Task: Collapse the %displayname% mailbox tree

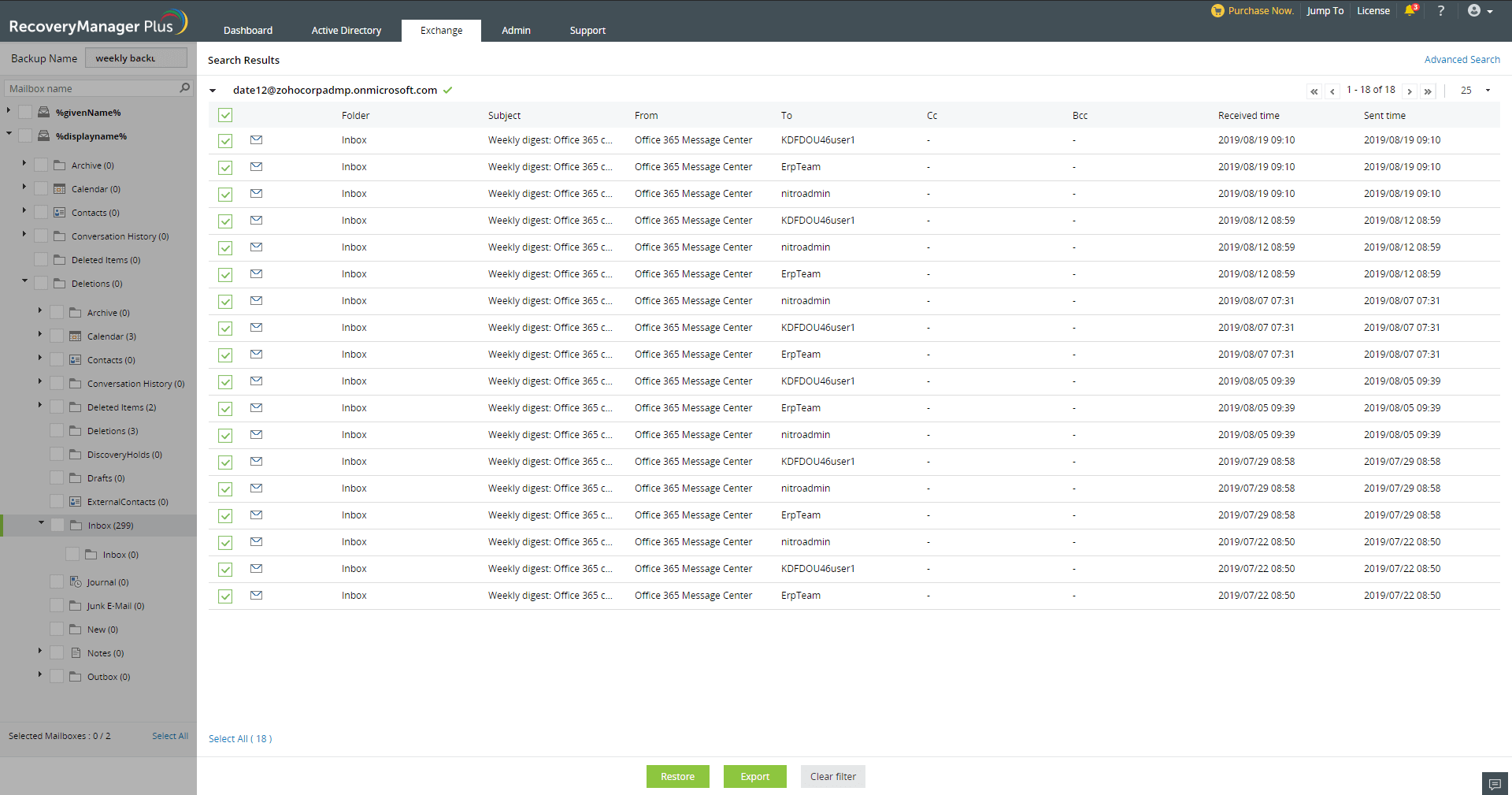Action: 9,133
